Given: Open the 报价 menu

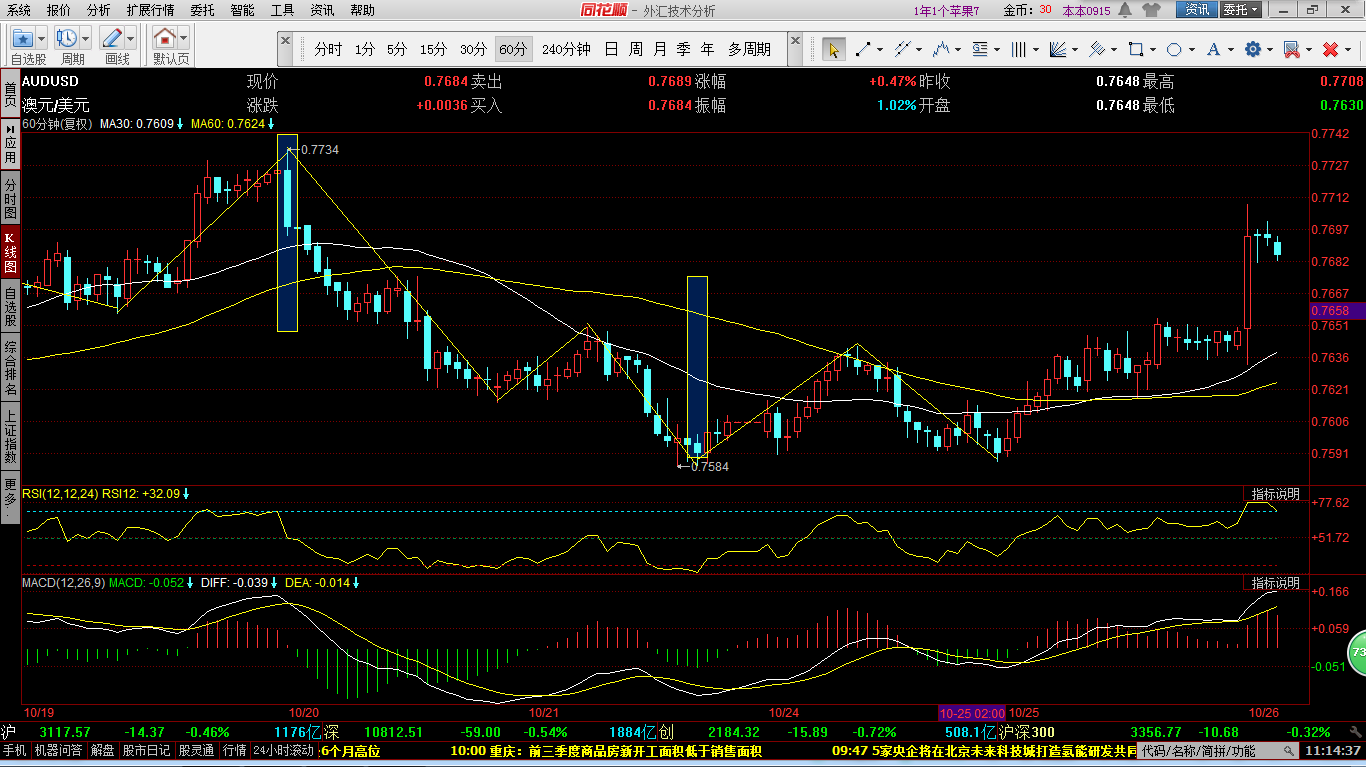Looking at the screenshot, I should click(59, 10).
